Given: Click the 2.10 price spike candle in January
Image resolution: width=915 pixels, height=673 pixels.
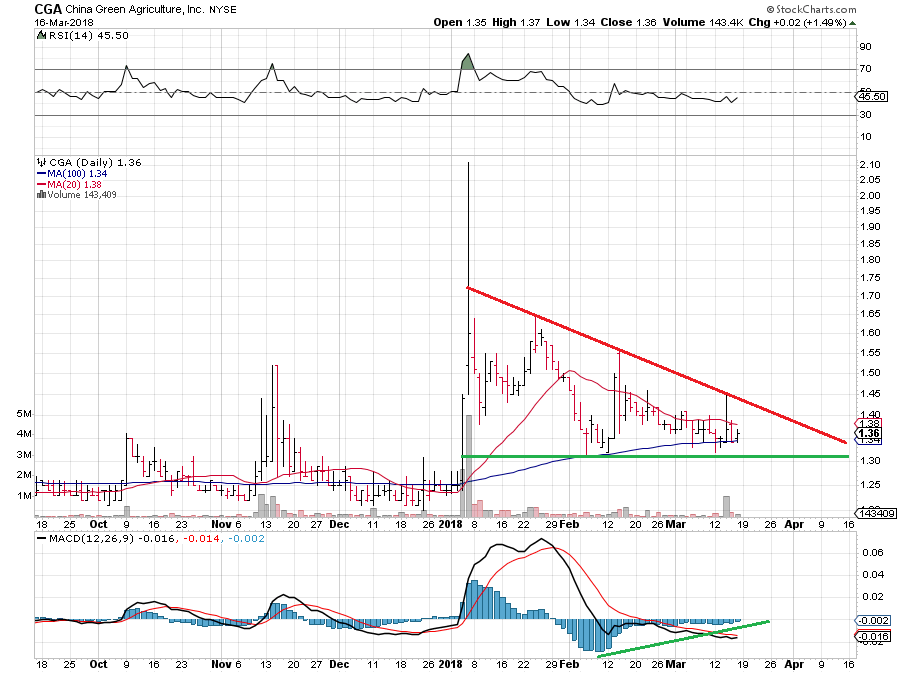Looking at the screenshot, I should click(x=468, y=277).
